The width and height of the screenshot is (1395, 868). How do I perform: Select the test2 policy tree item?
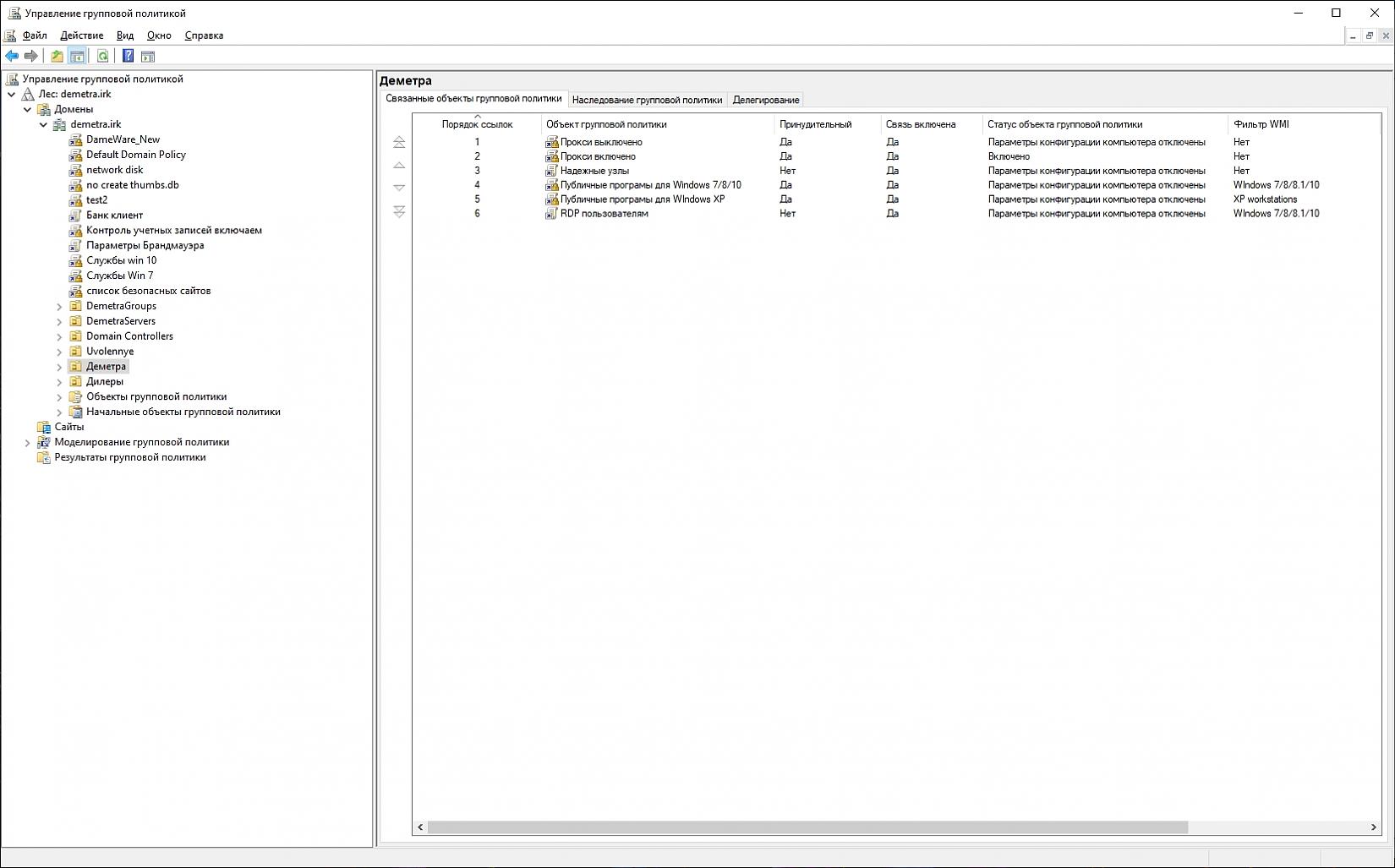pos(96,200)
